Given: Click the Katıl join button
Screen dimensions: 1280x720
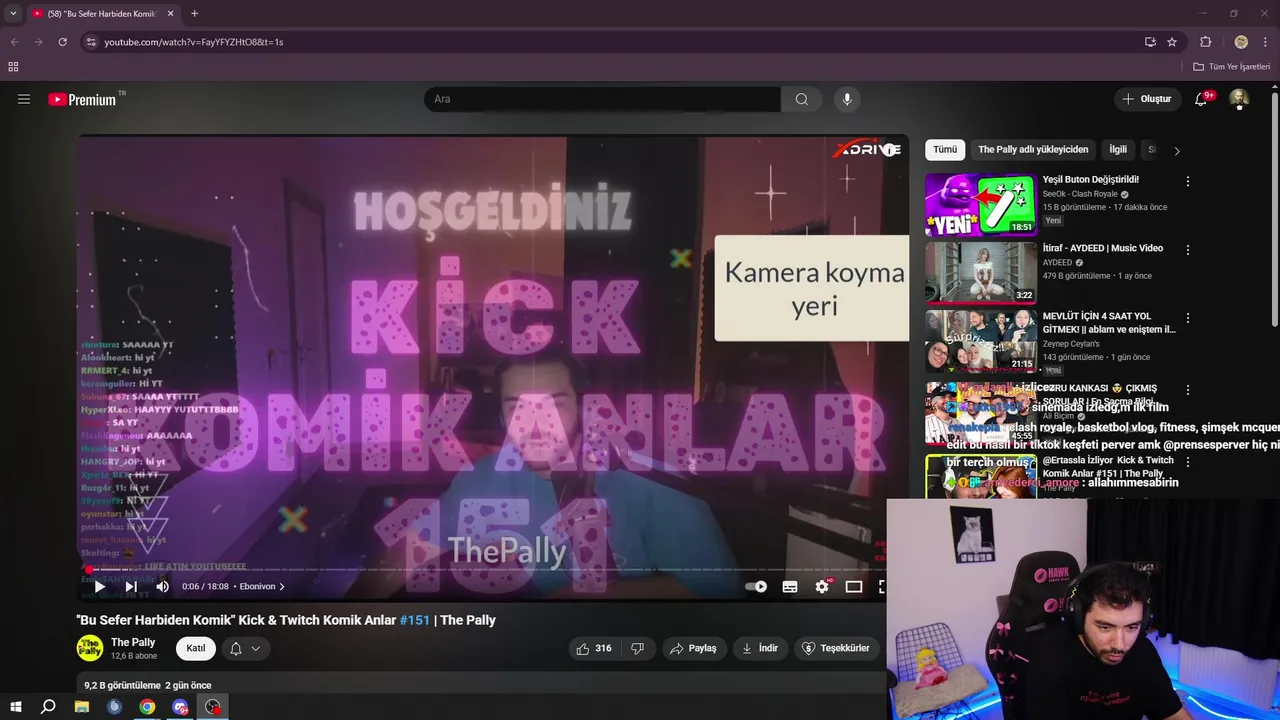Looking at the screenshot, I should pos(196,648).
